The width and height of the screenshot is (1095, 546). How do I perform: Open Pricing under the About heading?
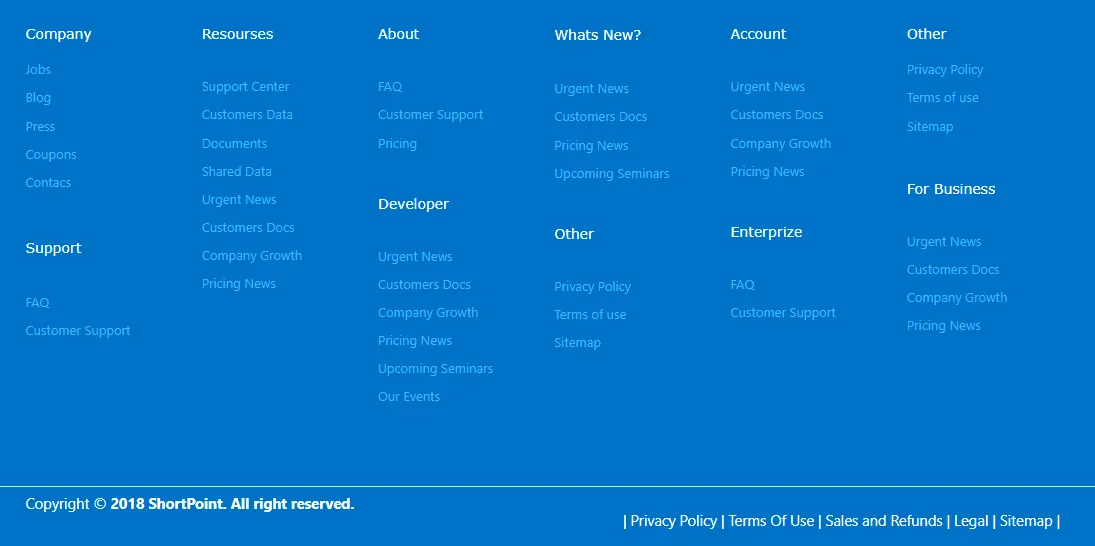[x=397, y=144]
